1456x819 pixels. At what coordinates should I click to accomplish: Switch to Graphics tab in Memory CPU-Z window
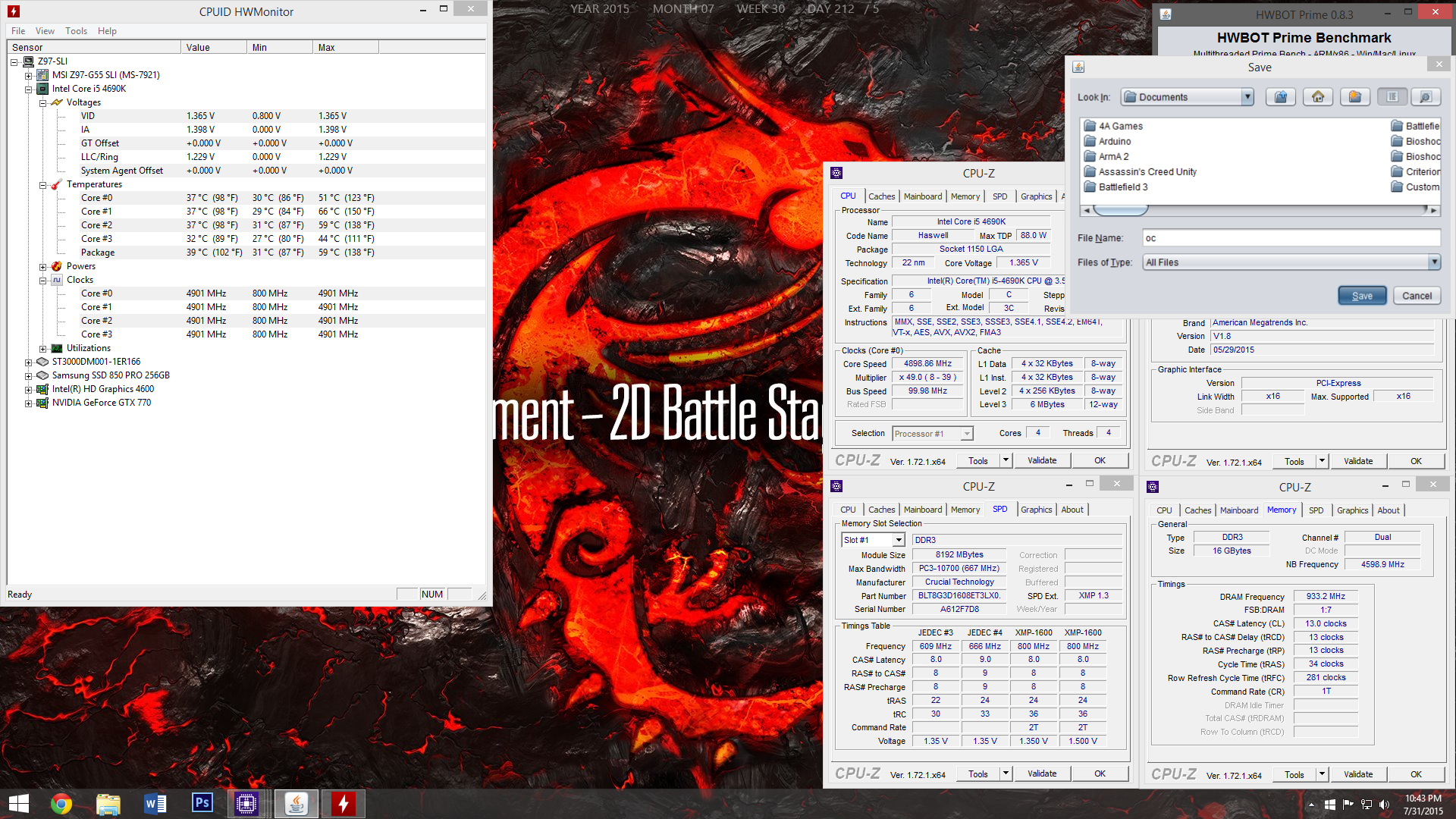point(1352,510)
